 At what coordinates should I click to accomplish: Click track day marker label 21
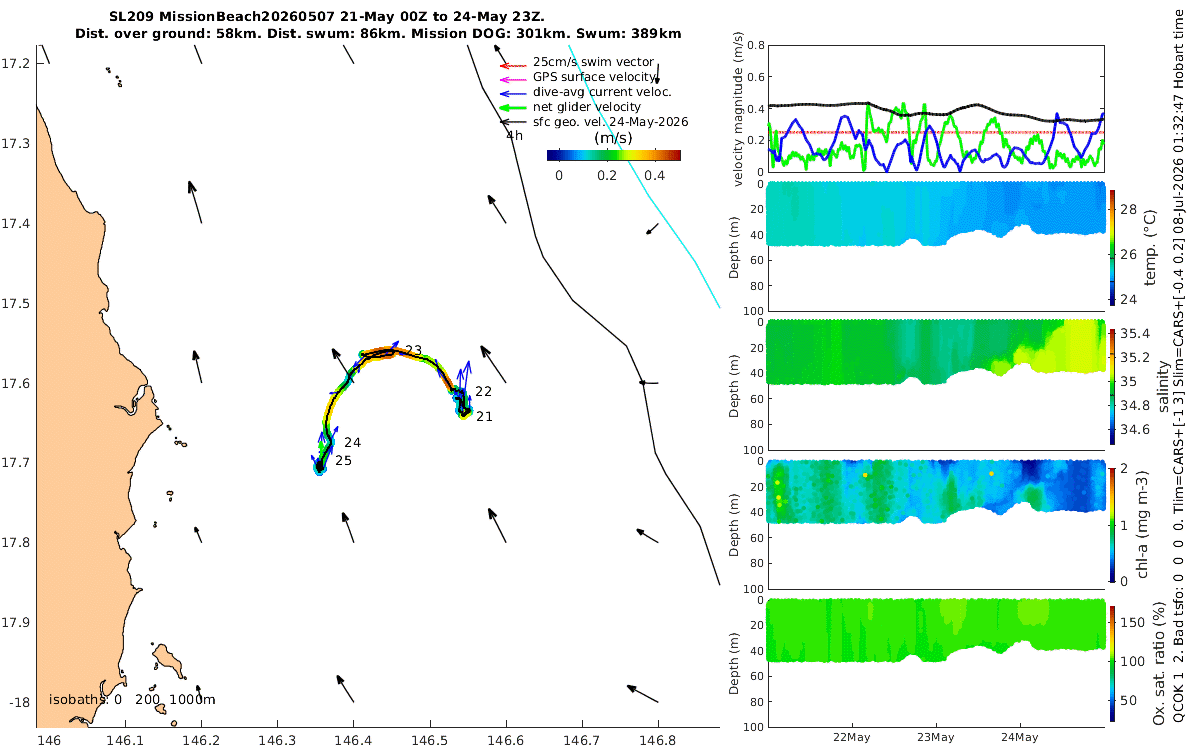484,416
